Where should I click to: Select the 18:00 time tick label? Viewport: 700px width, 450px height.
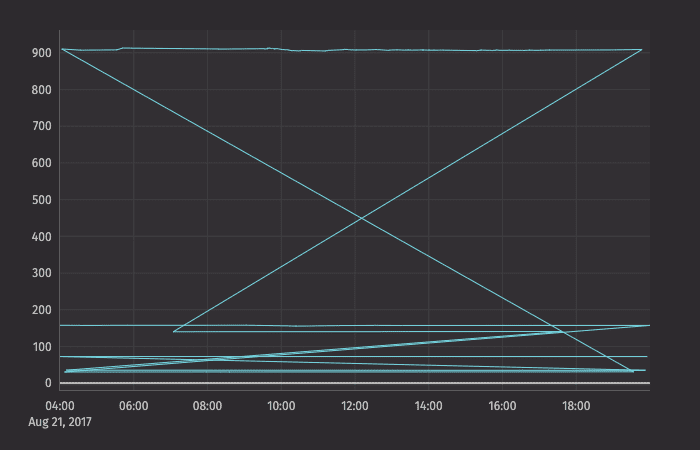pyautogui.click(x=576, y=406)
